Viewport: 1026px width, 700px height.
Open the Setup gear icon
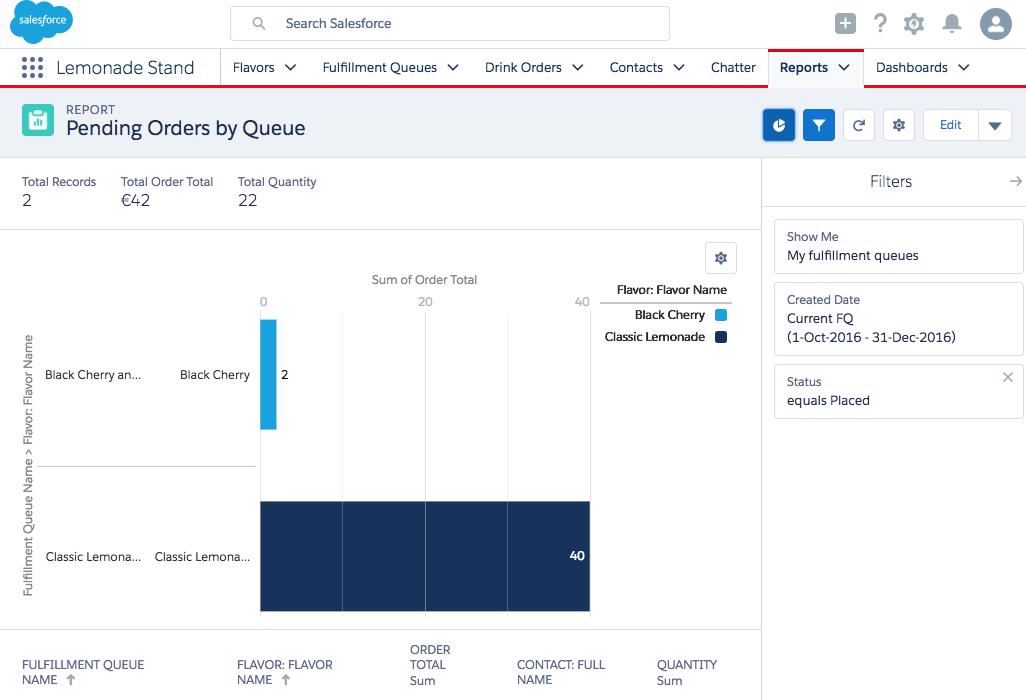914,24
